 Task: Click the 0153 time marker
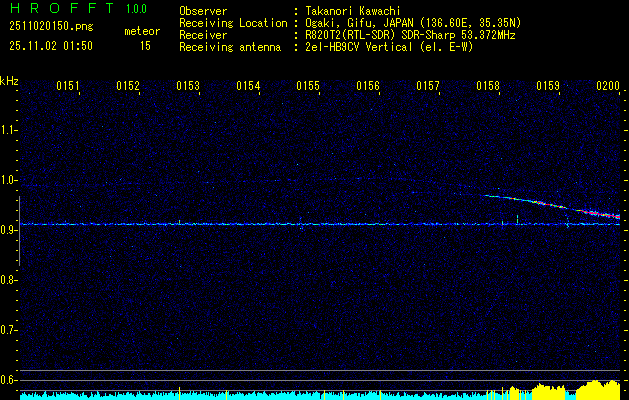188,87
